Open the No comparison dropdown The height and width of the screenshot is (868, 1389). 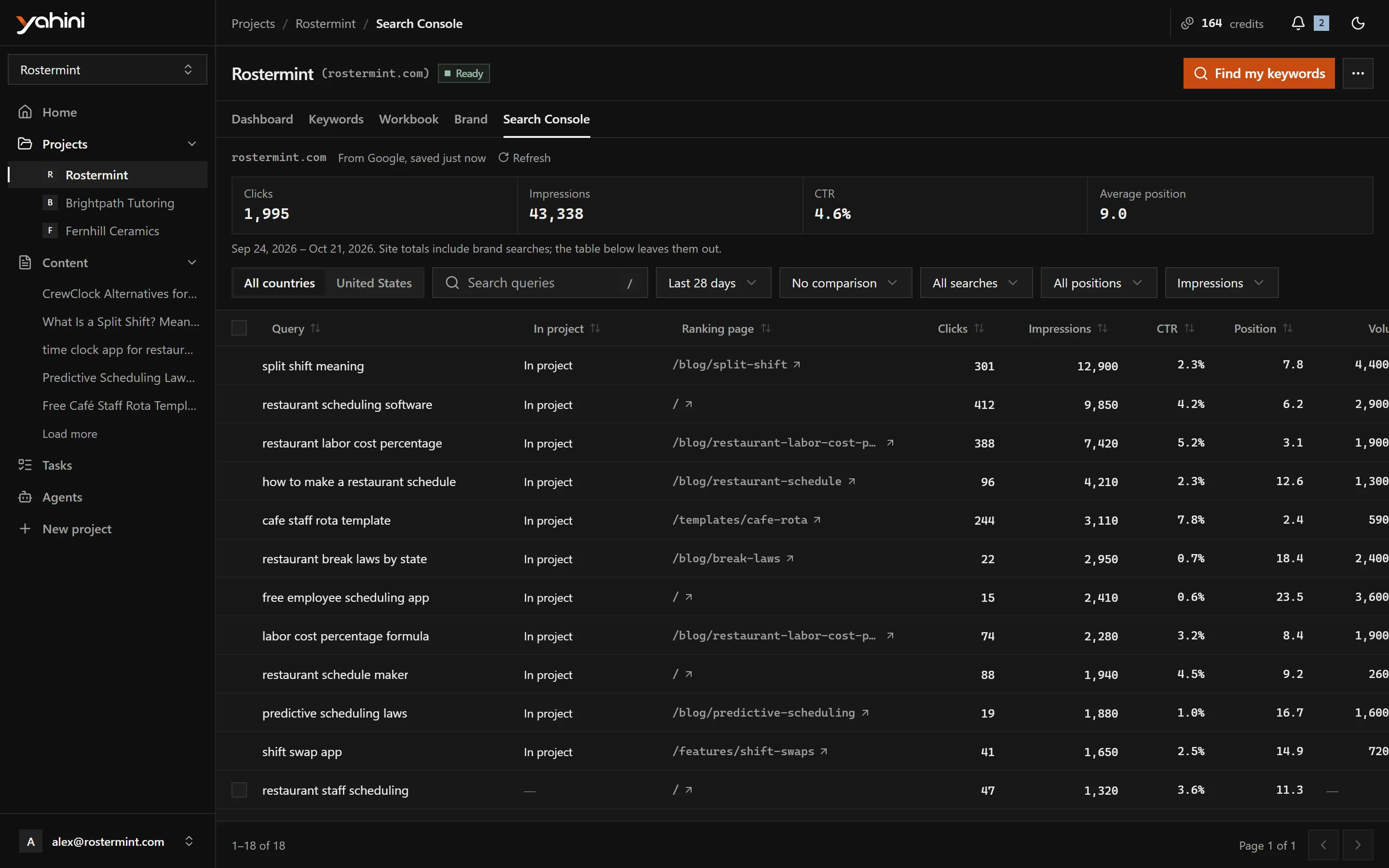(845, 283)
